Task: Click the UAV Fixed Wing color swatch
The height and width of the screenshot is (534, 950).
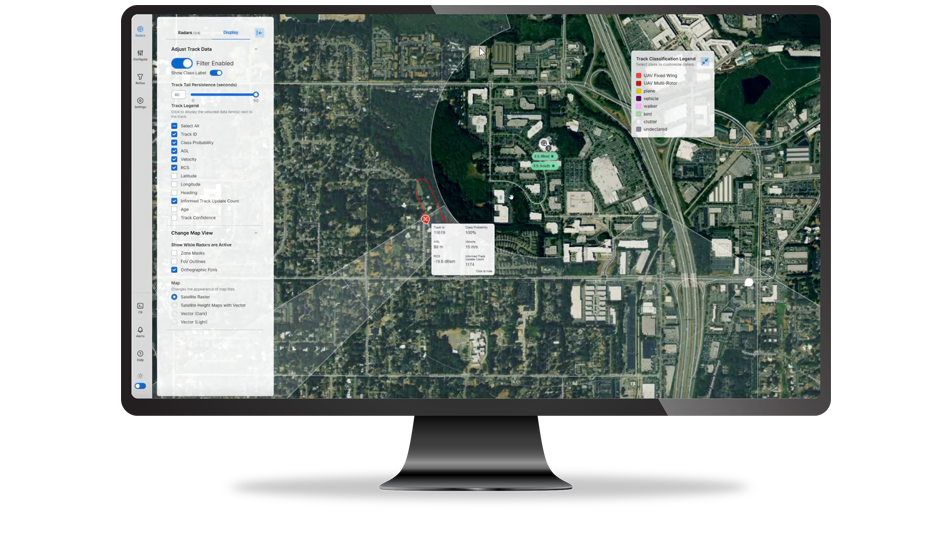Action: [639, 75]
